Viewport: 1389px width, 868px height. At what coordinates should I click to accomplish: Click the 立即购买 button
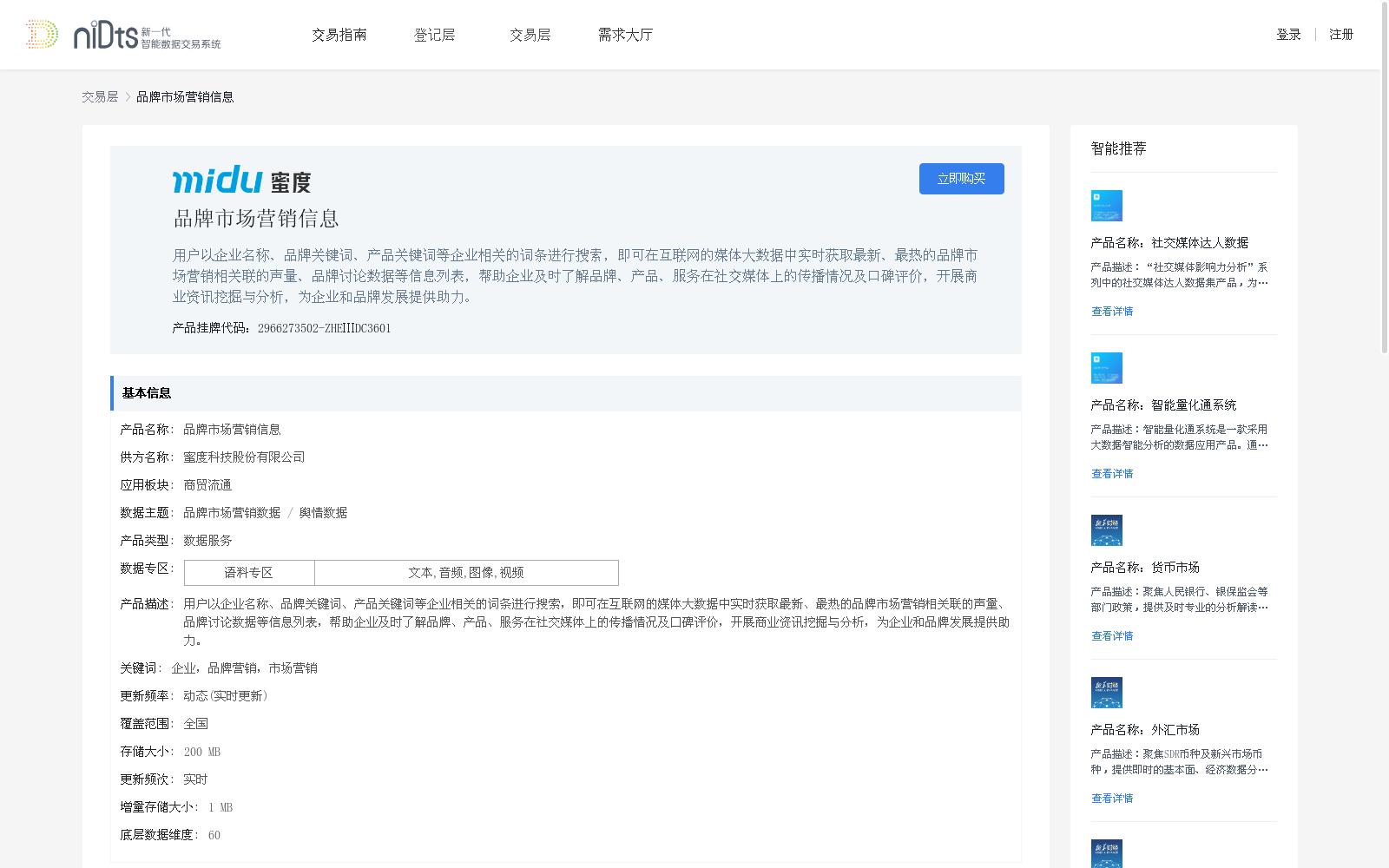tap(962, 179)
